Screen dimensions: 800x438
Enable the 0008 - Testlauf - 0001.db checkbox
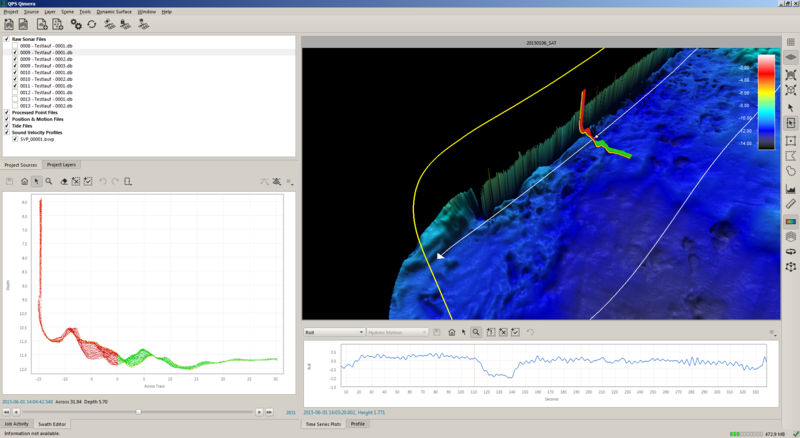[15, 46]
